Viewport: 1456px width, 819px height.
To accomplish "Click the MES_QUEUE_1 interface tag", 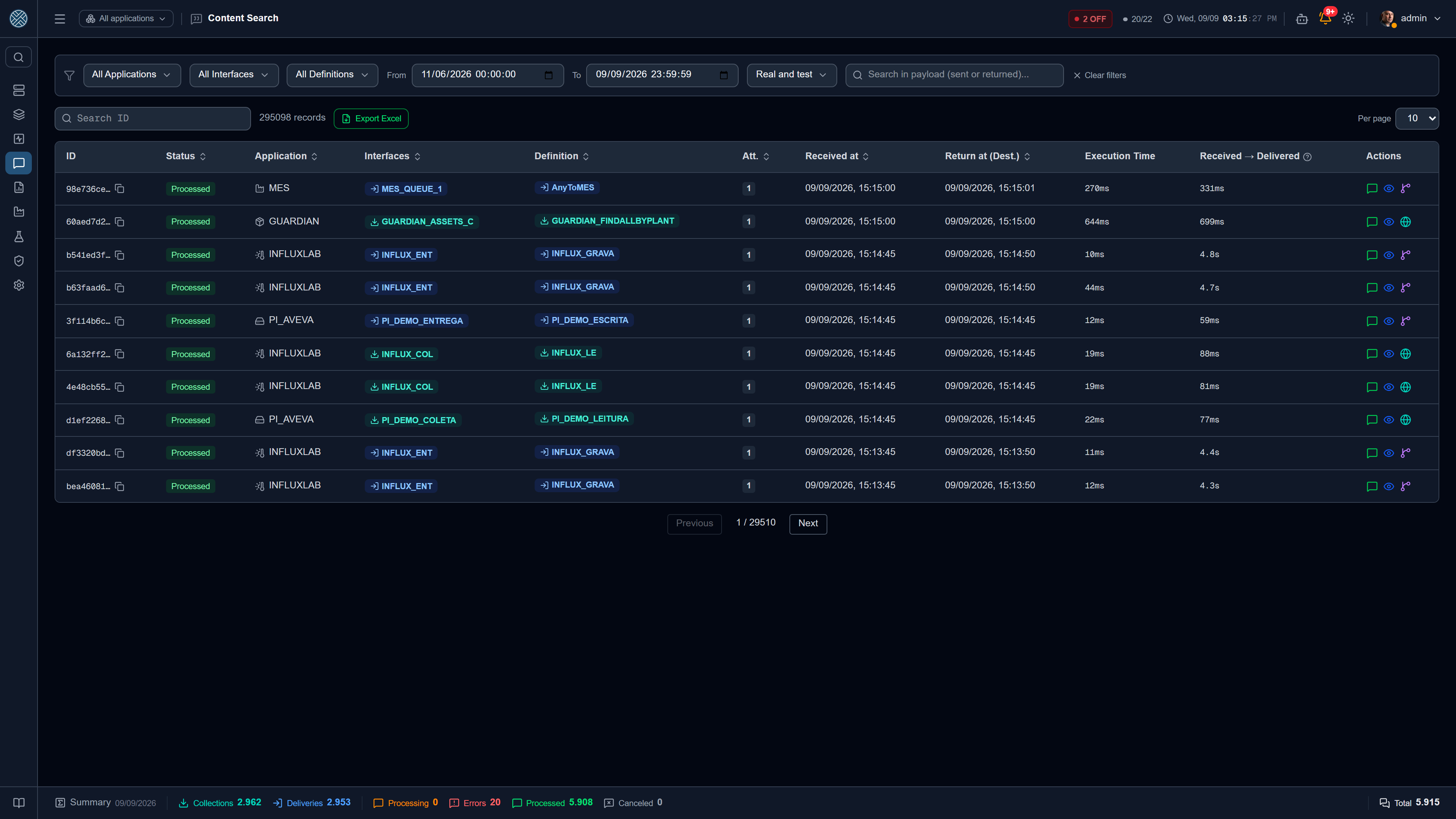I will tap(406, 189).
